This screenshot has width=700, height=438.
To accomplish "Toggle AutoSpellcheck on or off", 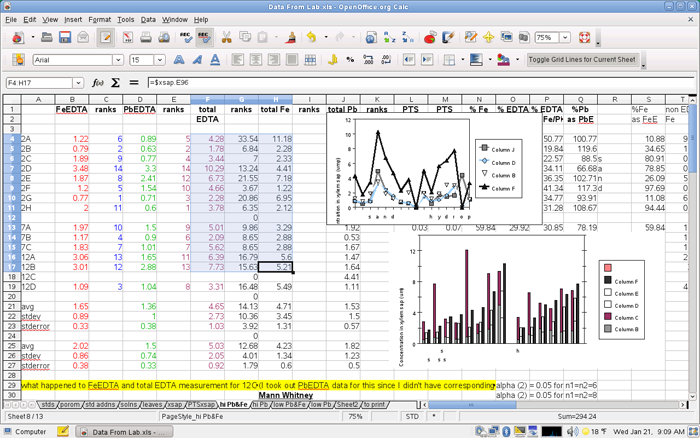I will tap(205, 37).
